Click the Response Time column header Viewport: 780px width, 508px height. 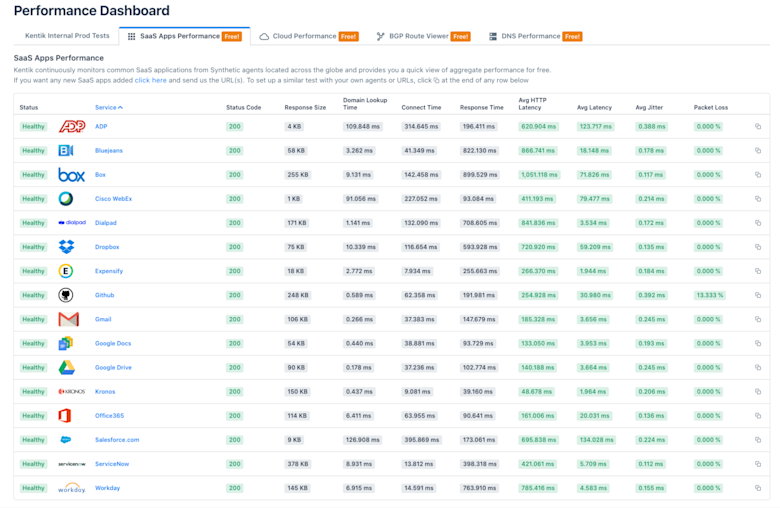coord(482,107)
